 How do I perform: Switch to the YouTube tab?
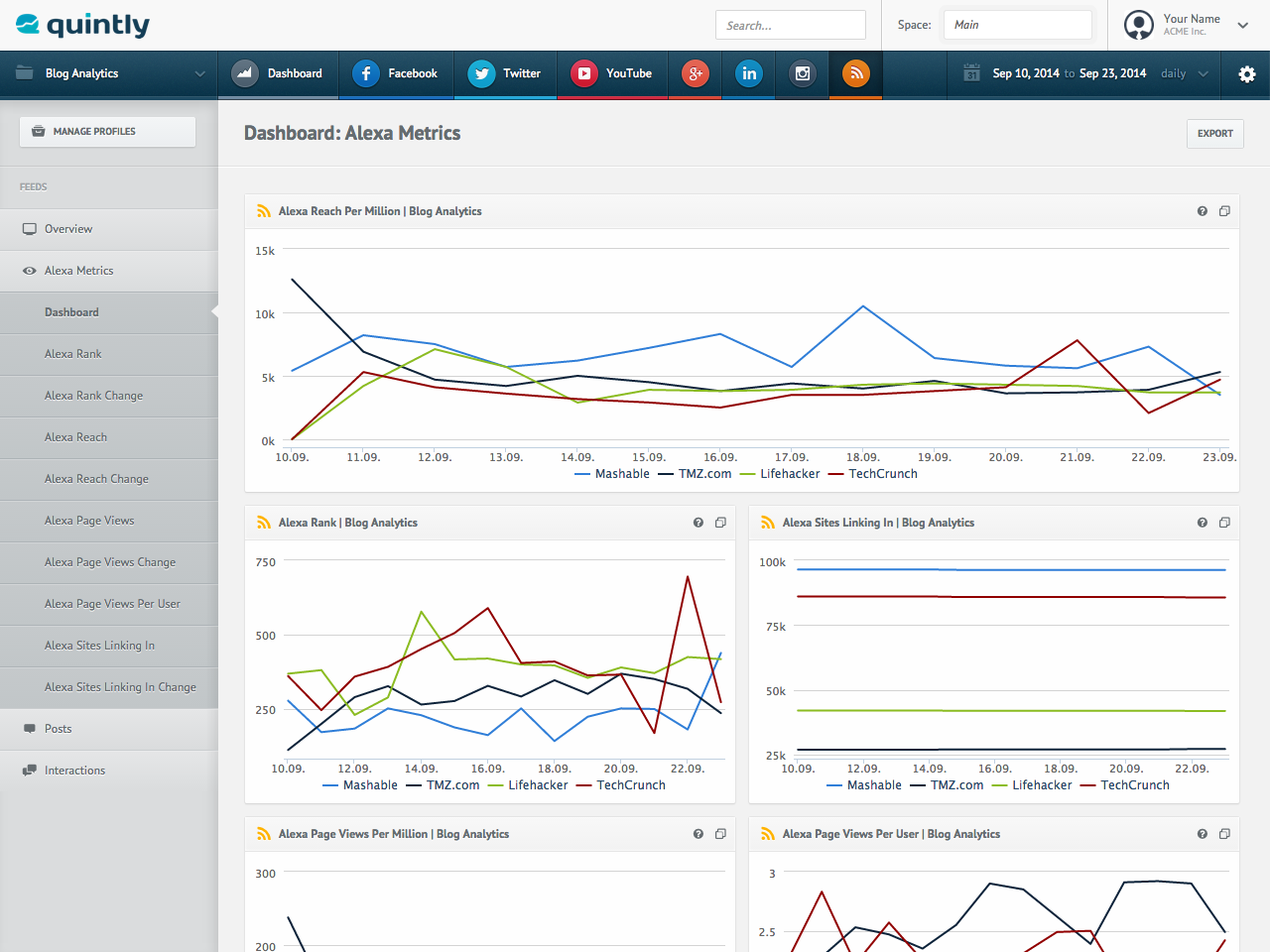[613, 73]
